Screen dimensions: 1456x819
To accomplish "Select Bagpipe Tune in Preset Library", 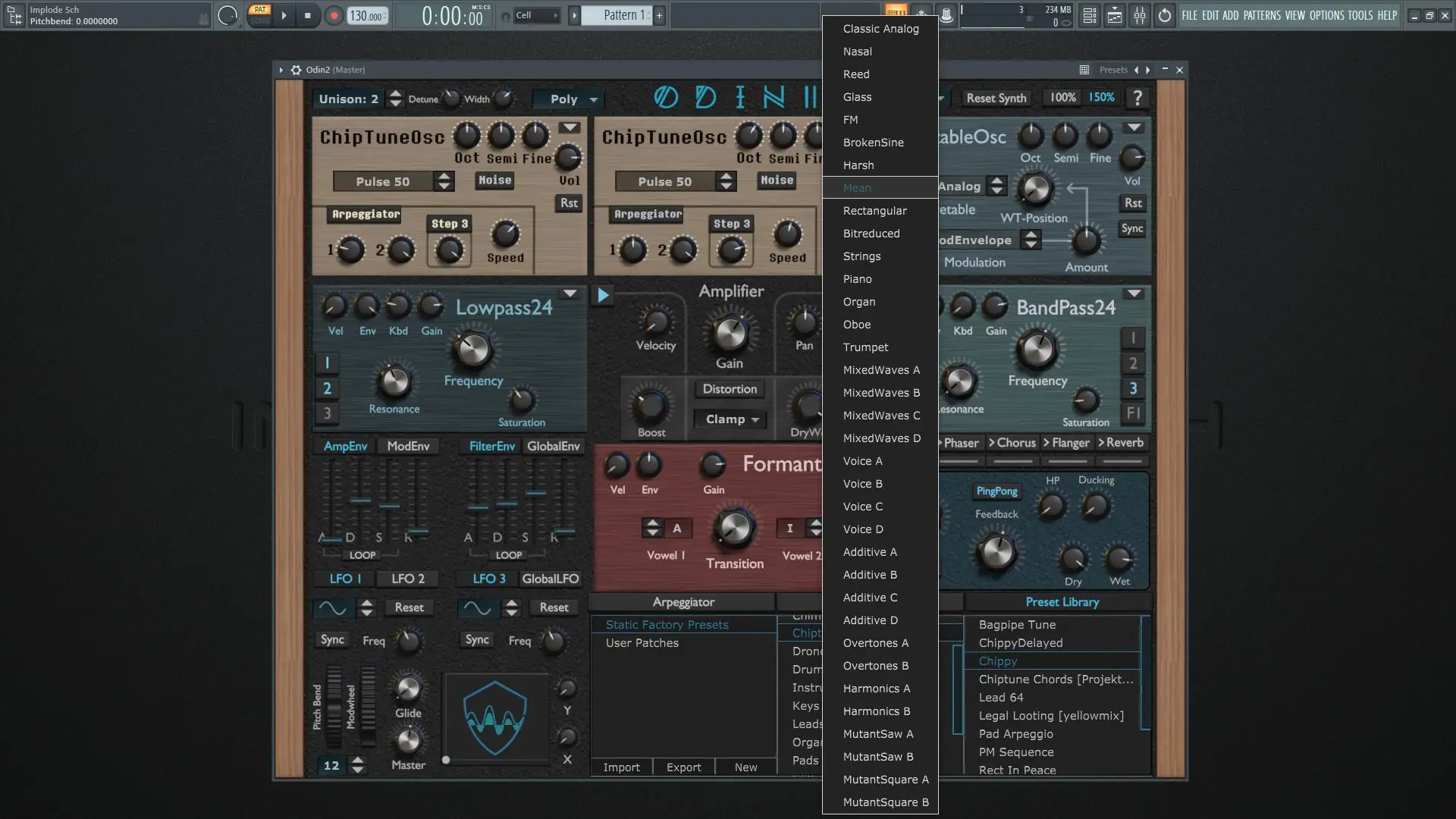I will click(x=1017, y=625).
